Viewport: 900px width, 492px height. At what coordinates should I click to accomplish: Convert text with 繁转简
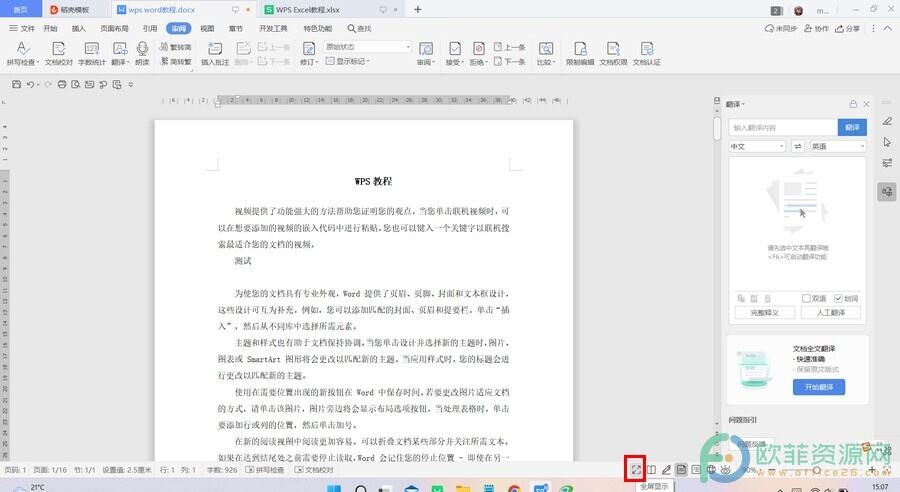coord(176,47)
